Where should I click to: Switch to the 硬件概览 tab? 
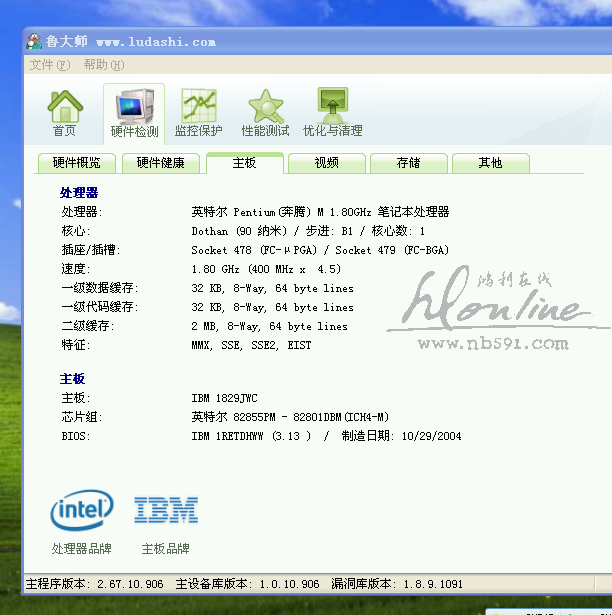click(76, 163)
